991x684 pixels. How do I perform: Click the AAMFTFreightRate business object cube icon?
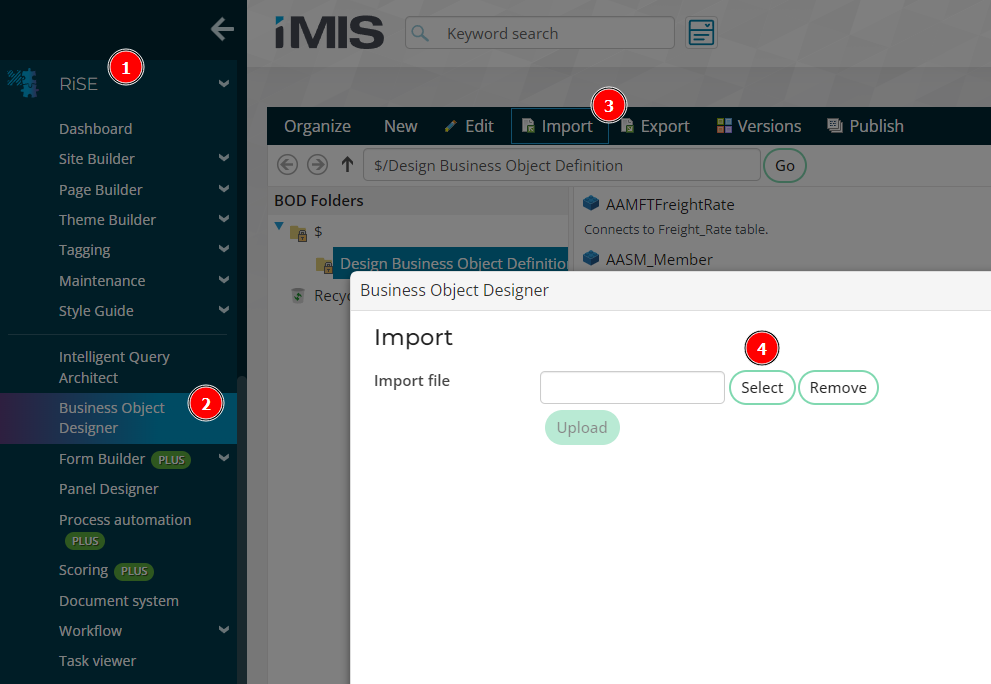590,204
